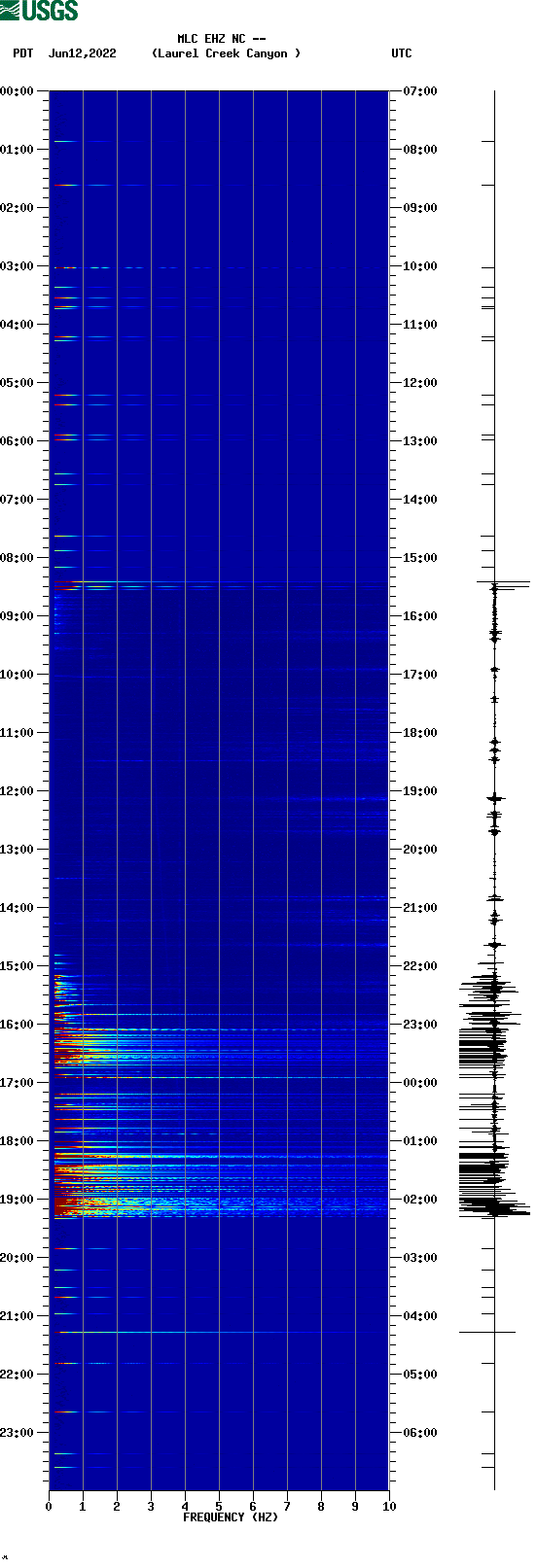Image resolution: width=537 pixels, height=1568 pixels.
Task: Click the 09:00 UTC time label
Action: point(420,208)
